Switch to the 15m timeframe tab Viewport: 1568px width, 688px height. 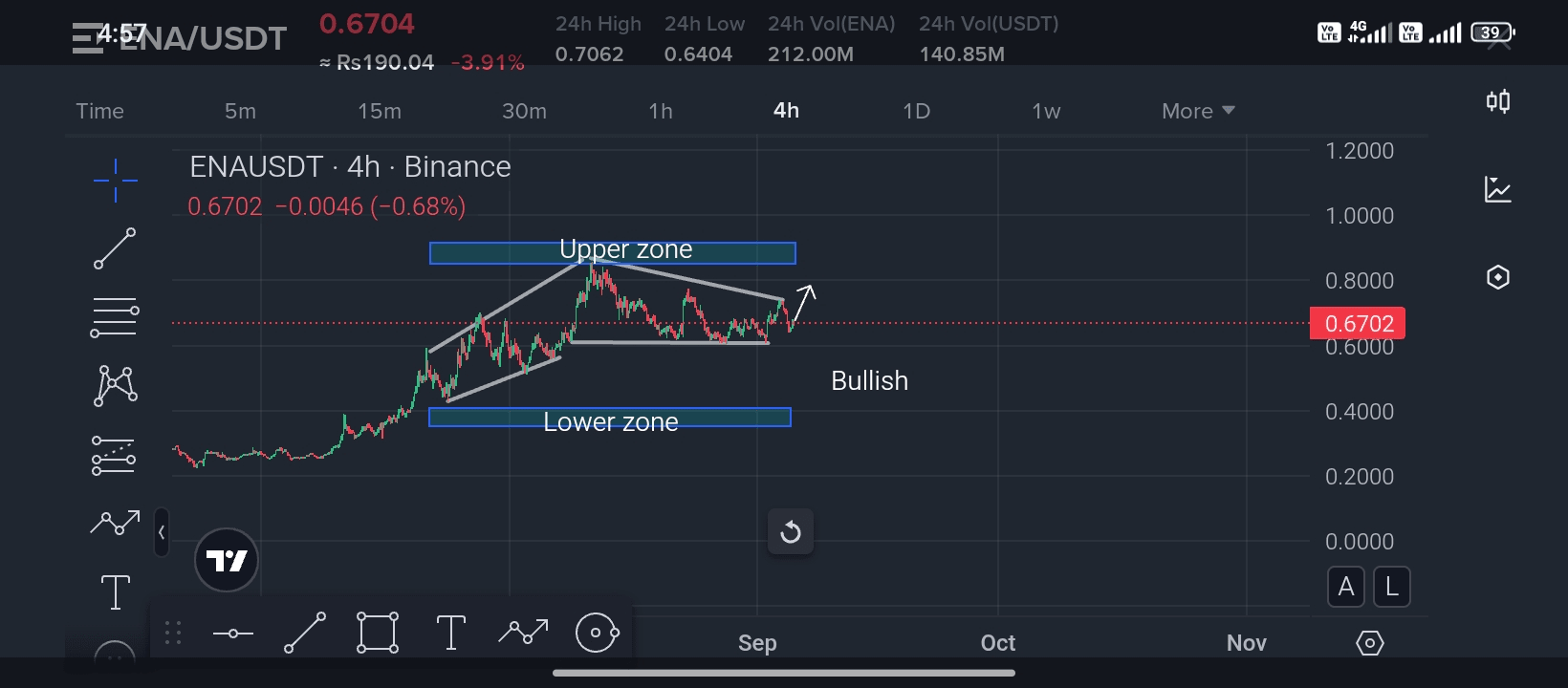(x=380, y=111)
